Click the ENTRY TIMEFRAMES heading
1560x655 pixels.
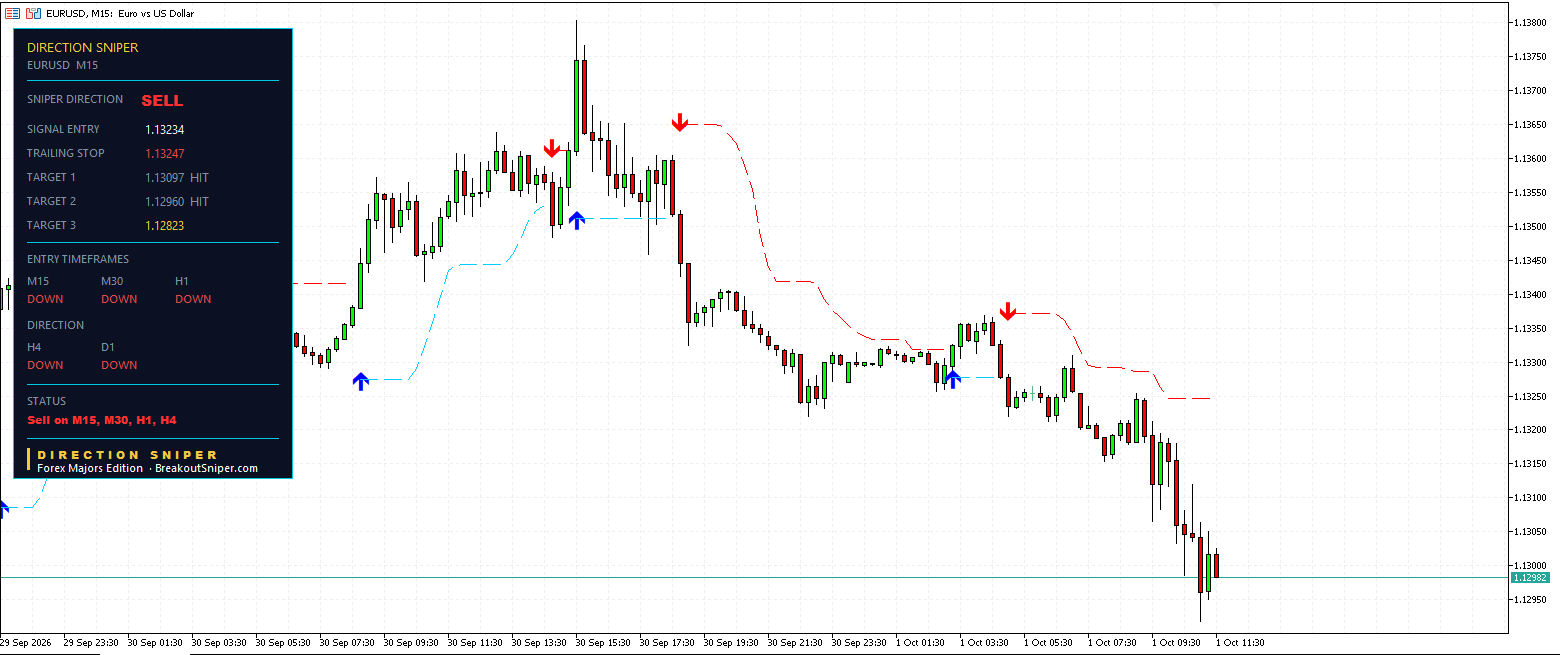coord(78,259)
